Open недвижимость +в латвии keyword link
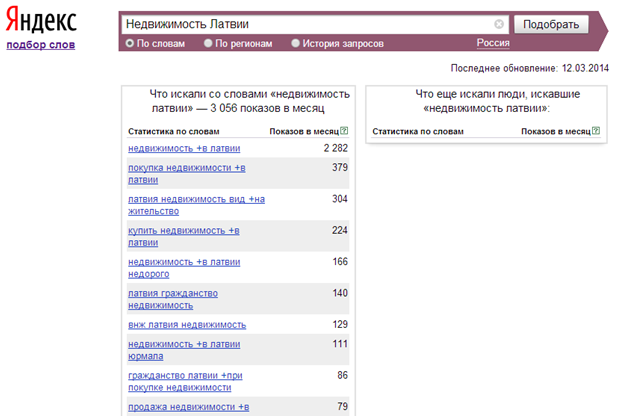This screenshot has width=627, height=418. pos(184,148)
